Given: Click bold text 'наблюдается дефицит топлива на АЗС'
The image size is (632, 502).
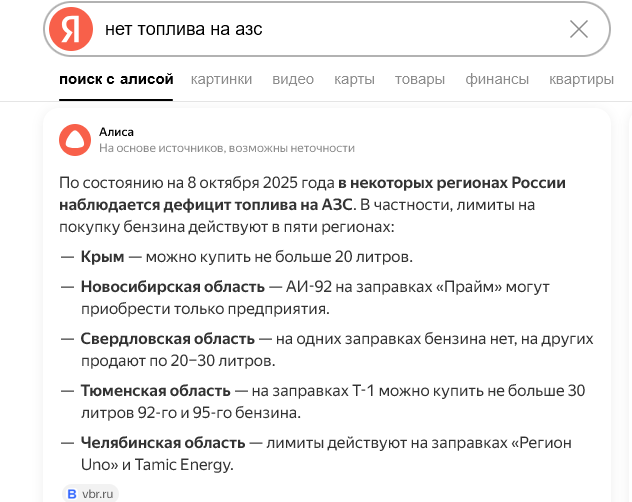Looking at the screenshot, I should pos(206,205).
